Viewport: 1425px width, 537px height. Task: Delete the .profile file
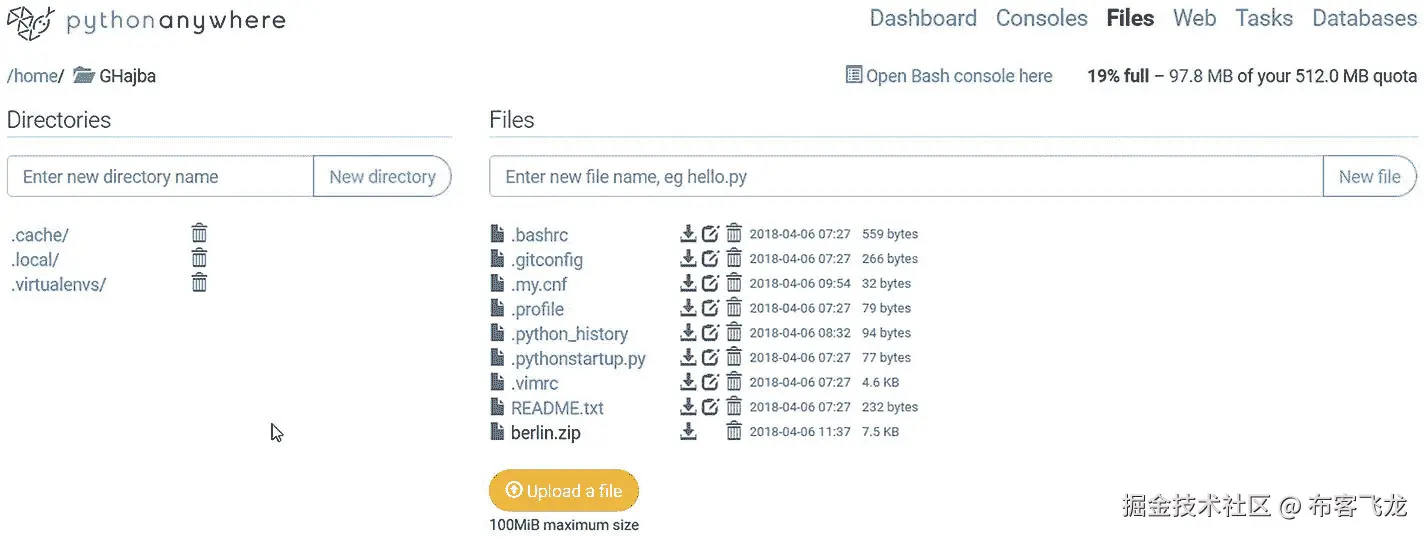tap(734, 308)
